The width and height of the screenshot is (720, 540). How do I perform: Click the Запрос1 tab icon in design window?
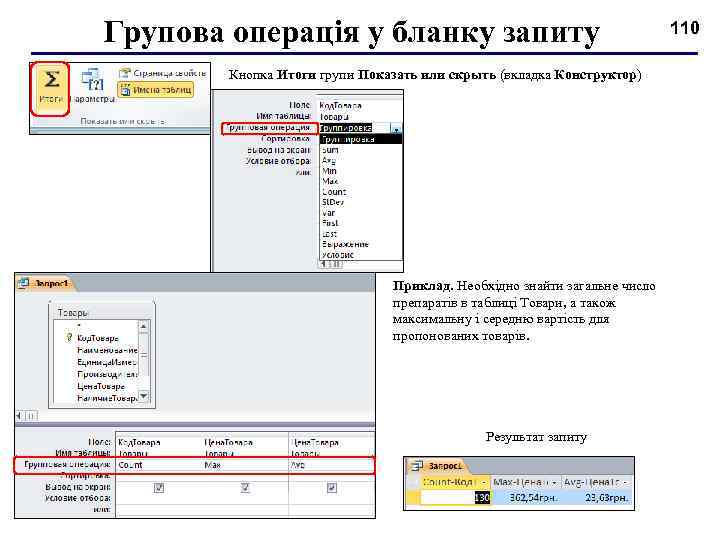point(23,283)
